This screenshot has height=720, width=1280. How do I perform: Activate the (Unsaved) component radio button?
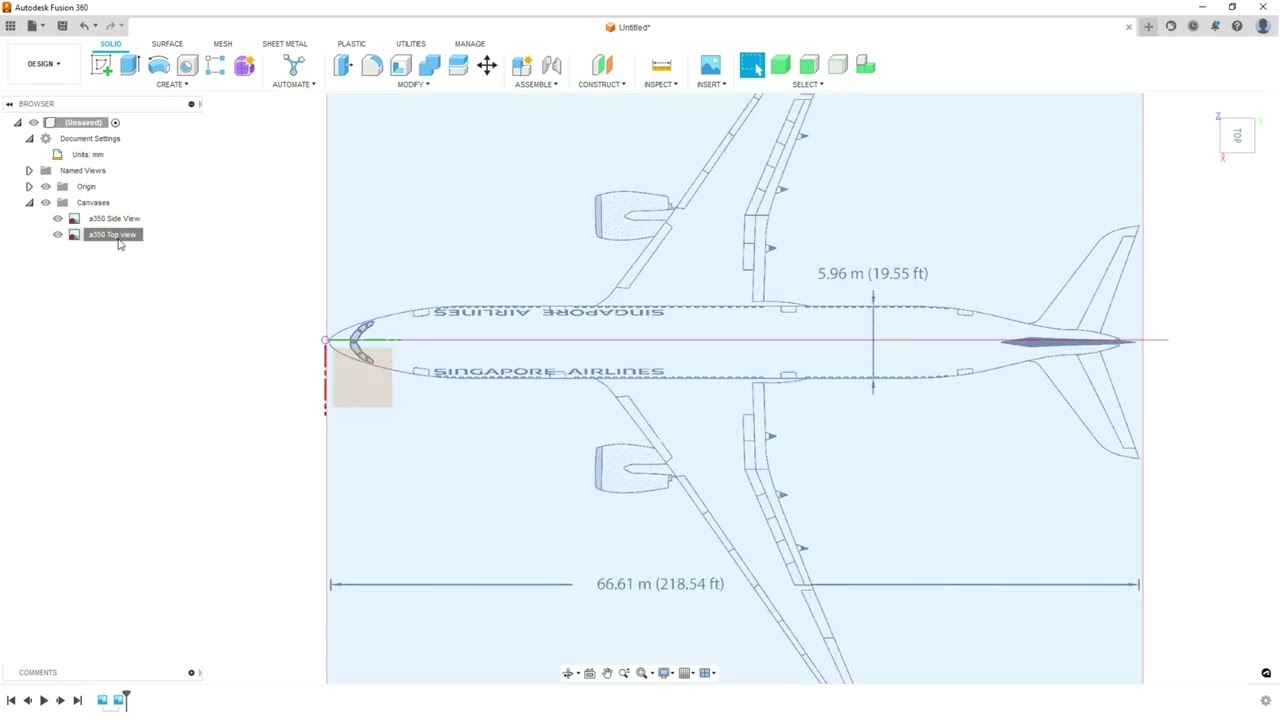(x=115, y=122)
